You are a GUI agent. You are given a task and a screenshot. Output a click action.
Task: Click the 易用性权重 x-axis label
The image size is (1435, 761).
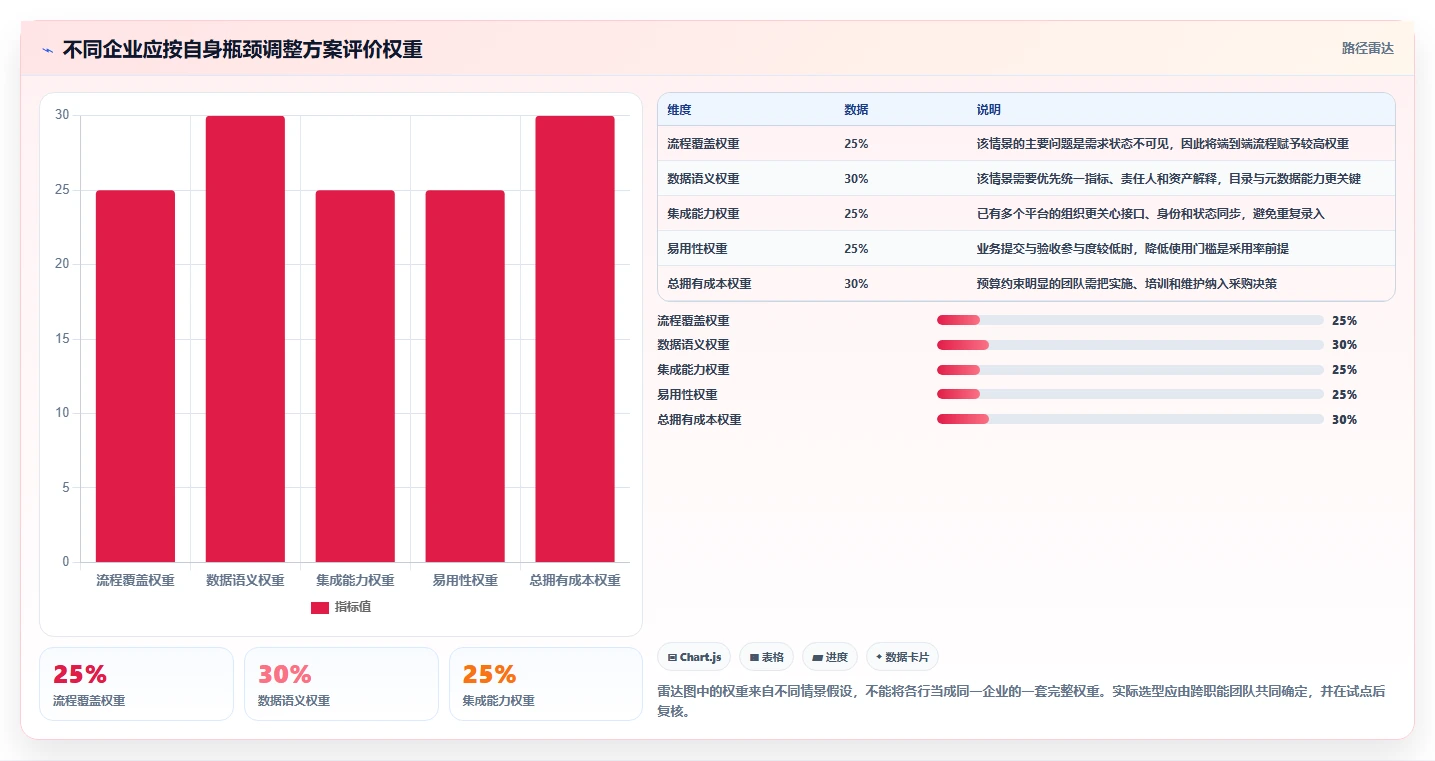[465, 581]
